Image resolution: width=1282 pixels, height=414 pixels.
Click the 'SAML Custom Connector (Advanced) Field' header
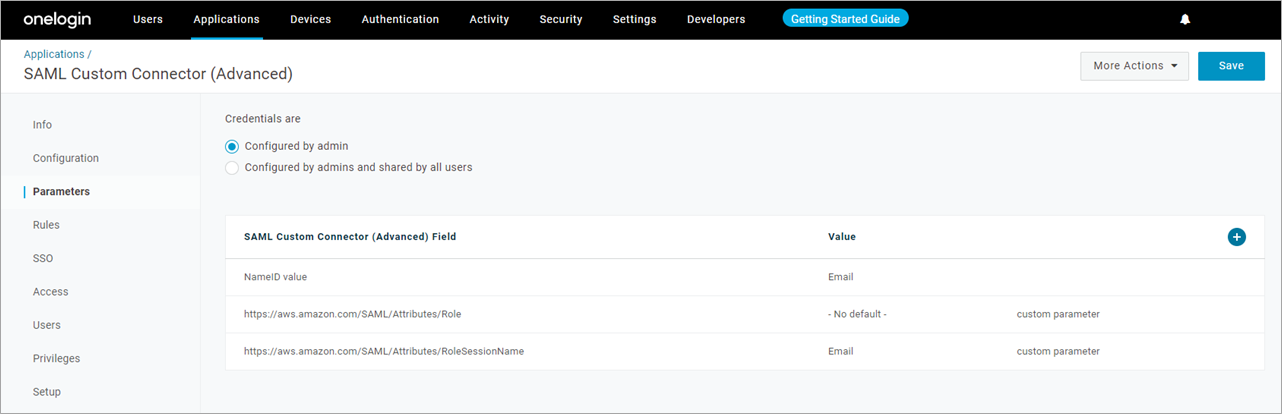tap(350, 237)
